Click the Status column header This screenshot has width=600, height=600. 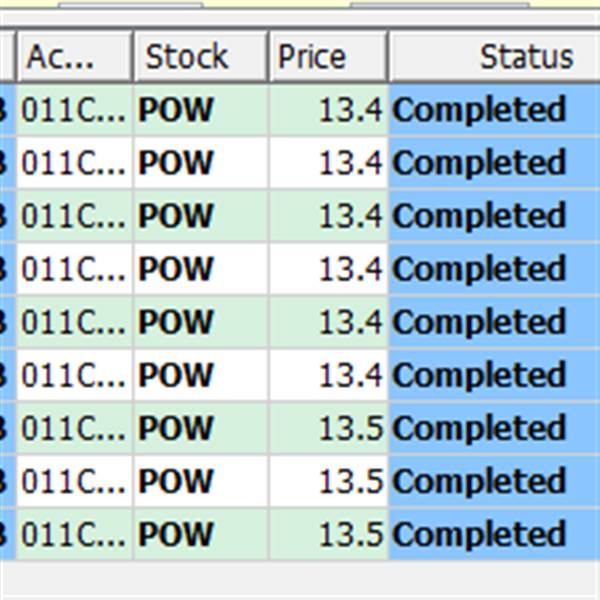pyautogui.click(x=494, y=57)
